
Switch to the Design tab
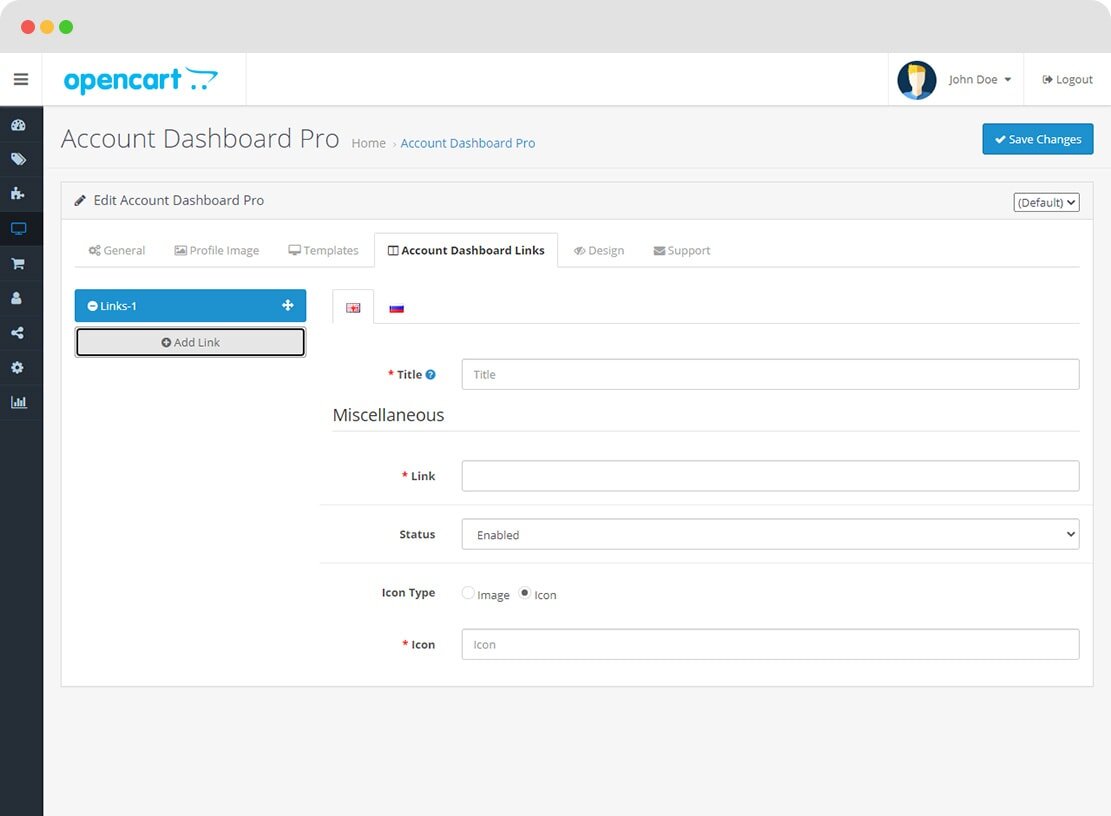point(598,251)
